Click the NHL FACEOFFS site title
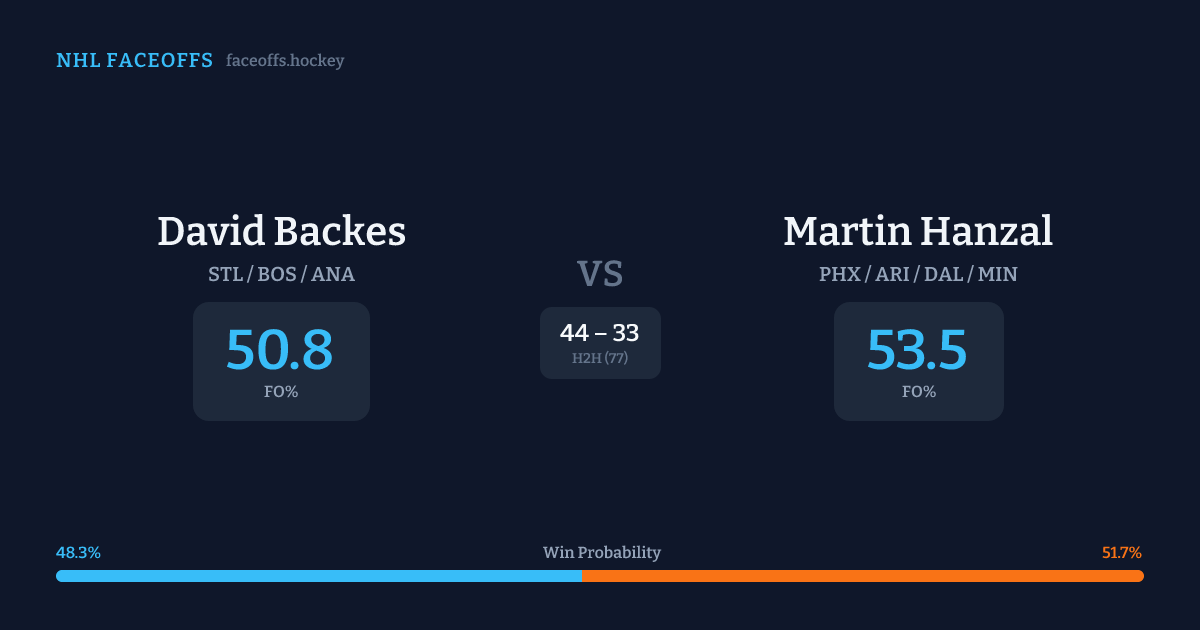 click(134, 61)
